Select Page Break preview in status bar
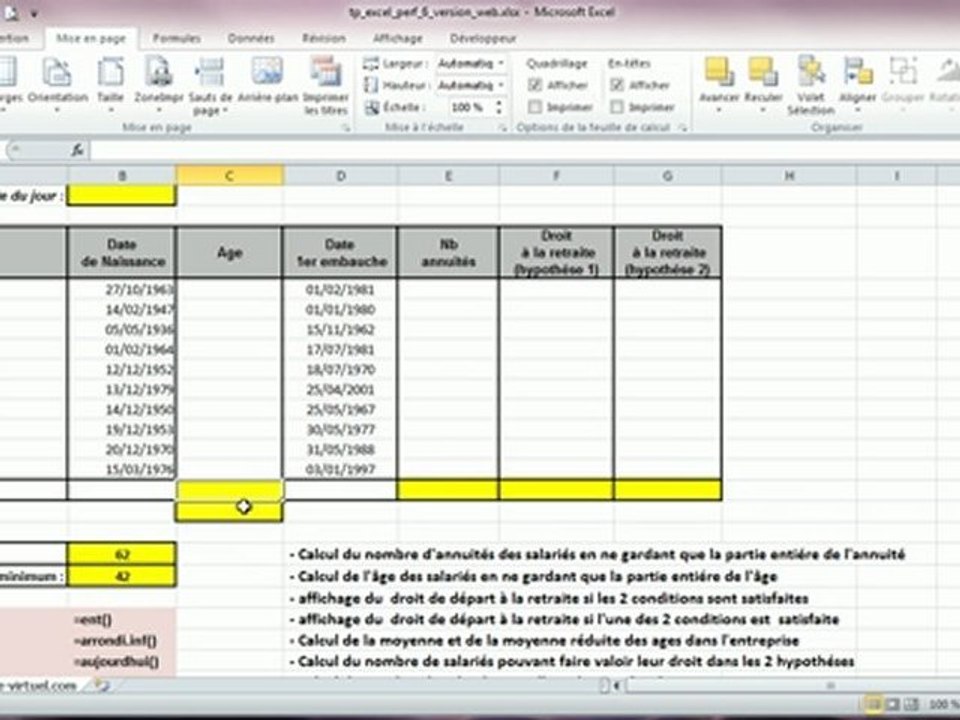This screenshot has width=960, height=720. coord(912,704)
